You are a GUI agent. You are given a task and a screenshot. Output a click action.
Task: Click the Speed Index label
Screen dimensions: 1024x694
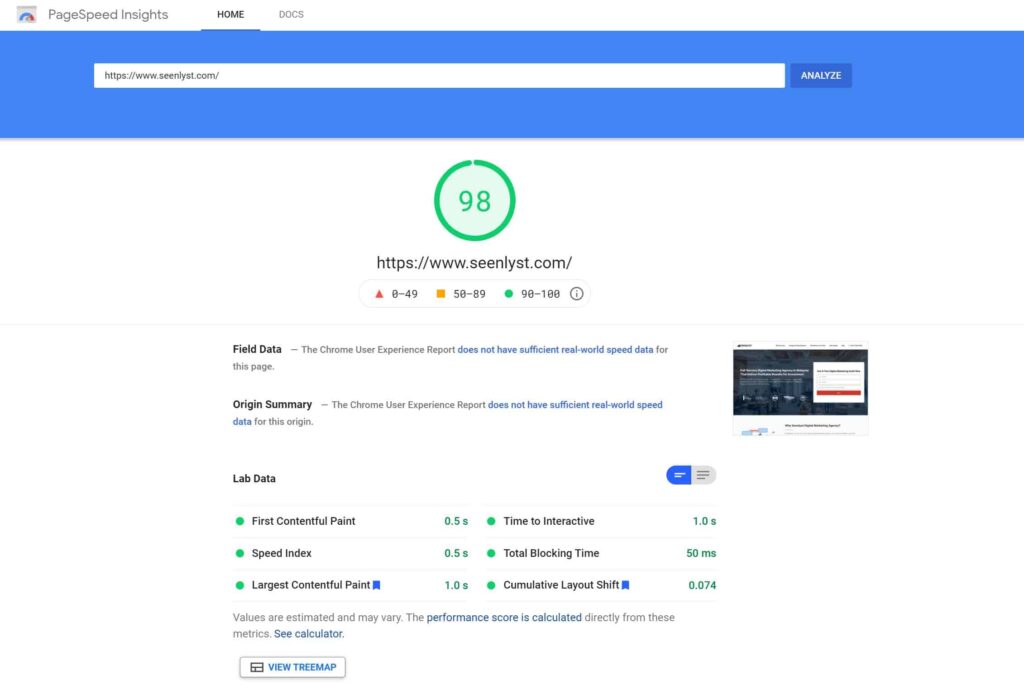tap(281, 553)
